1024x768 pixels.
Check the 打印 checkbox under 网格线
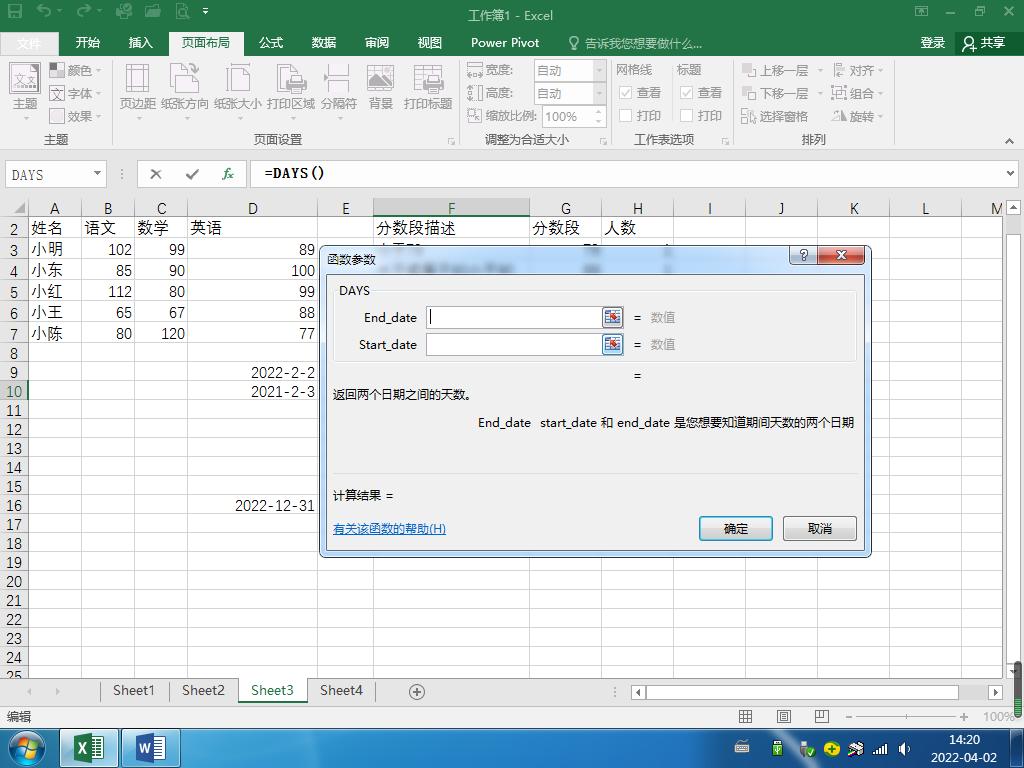tap(625, 116)
